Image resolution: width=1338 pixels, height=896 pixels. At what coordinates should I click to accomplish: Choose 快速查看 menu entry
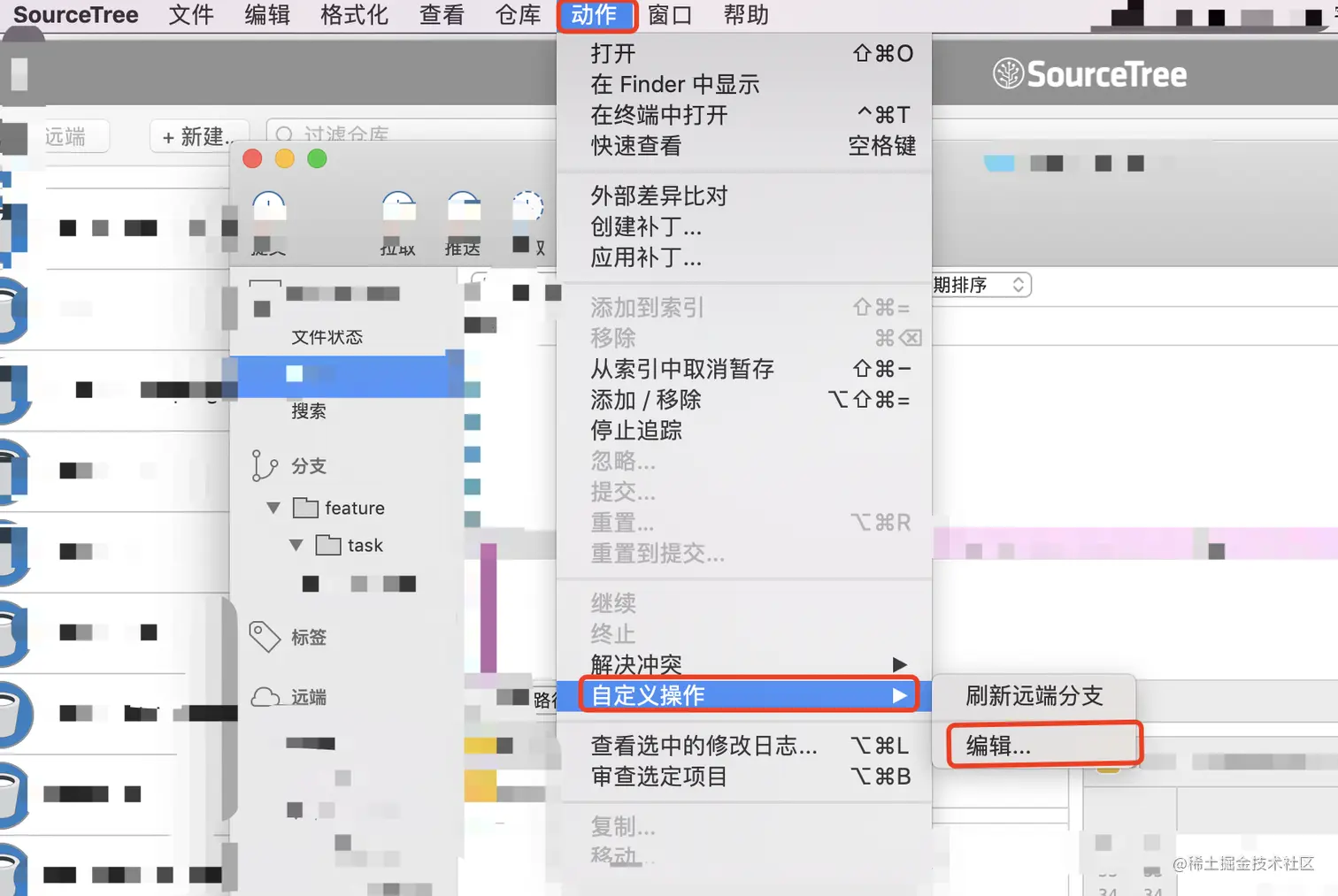(x=744, y=146)
